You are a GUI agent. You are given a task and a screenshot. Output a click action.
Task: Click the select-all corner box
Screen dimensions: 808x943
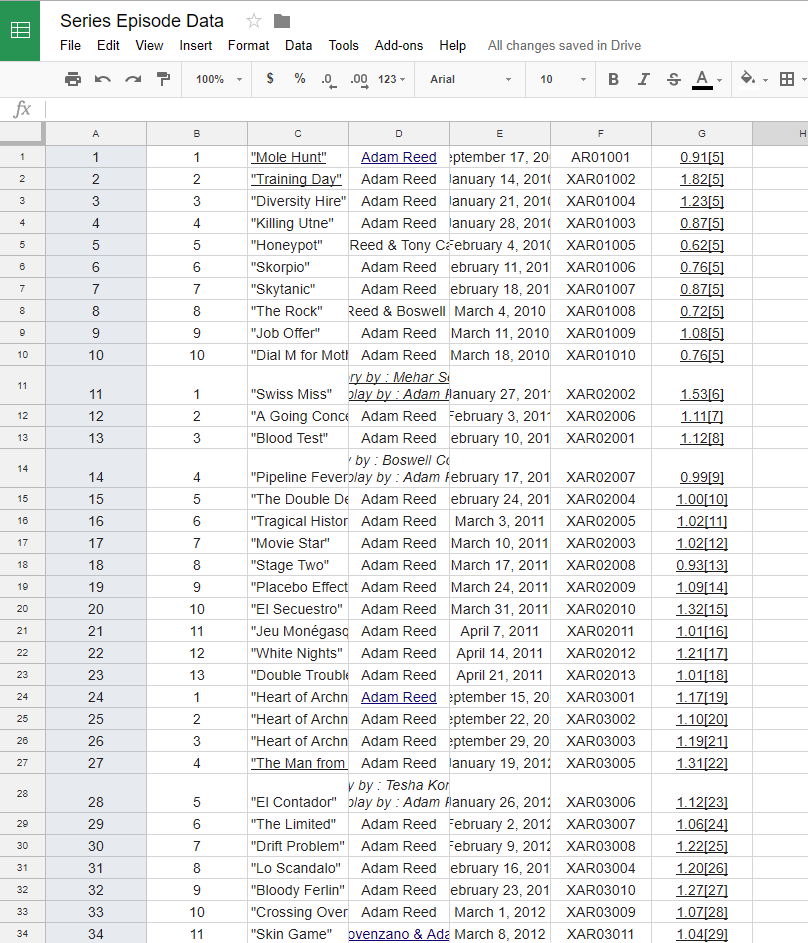click(22, 133)
